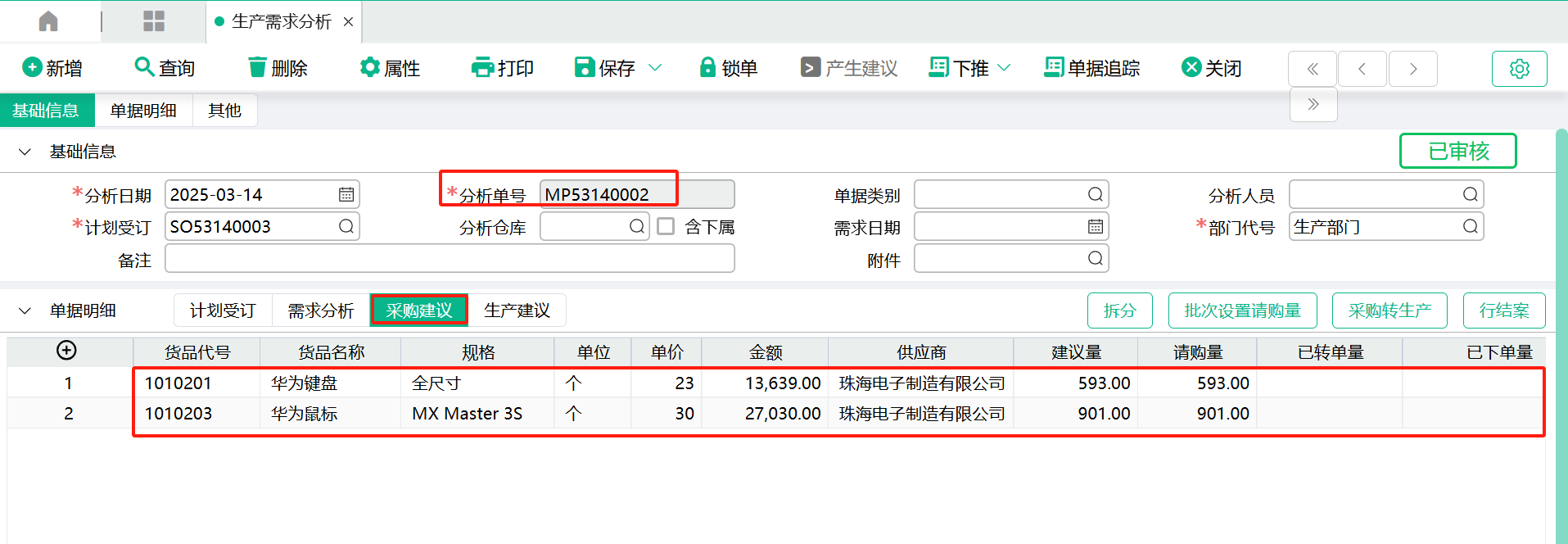
Task: Open lookup icon for 附件
Action: [x=1096, y=258]
